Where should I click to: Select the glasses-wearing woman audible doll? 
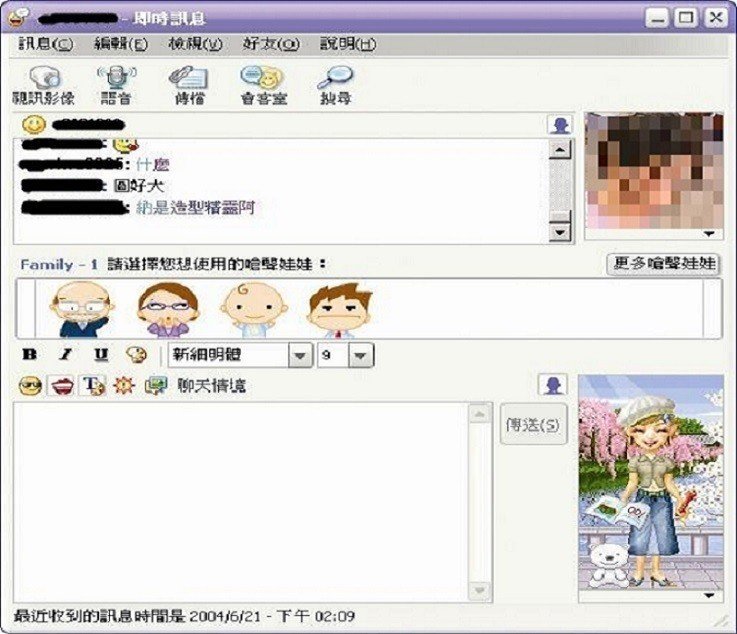(x=168, y=309)
